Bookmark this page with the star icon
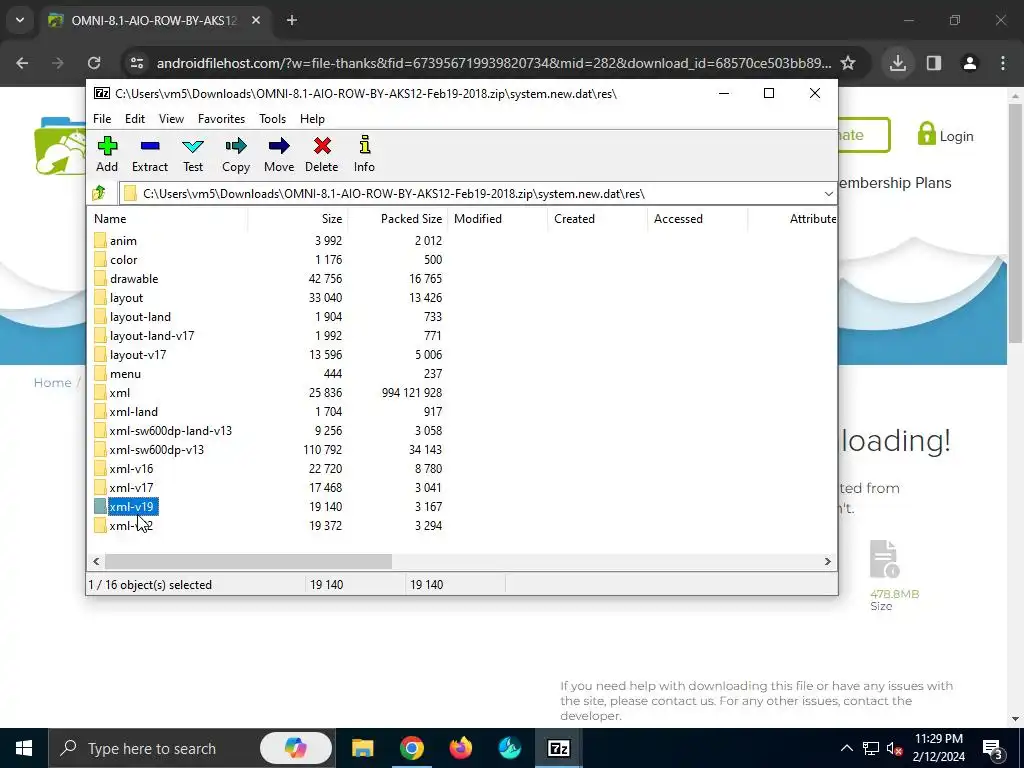The height and width of the screenshot is (768, 1024). [x=848, y=63]
